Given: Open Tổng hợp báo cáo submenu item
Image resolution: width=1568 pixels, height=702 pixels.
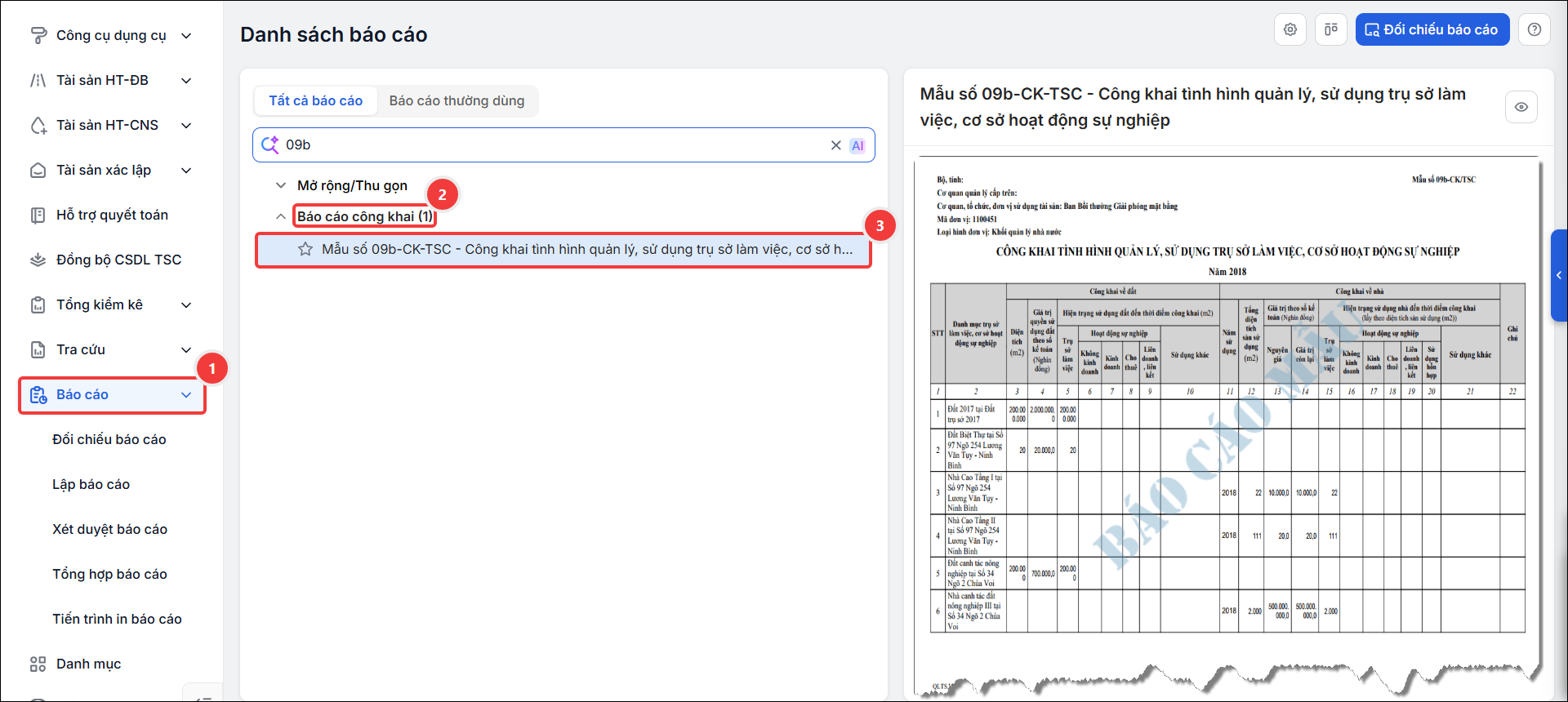Looking at the screenshot, I should 110,574.
